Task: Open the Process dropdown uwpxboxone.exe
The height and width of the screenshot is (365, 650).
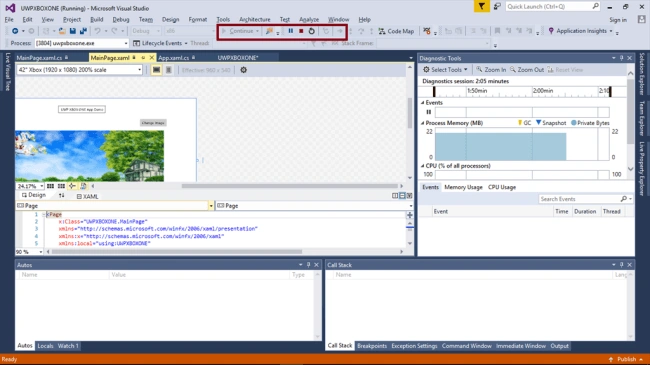Action: coord(82,43)
